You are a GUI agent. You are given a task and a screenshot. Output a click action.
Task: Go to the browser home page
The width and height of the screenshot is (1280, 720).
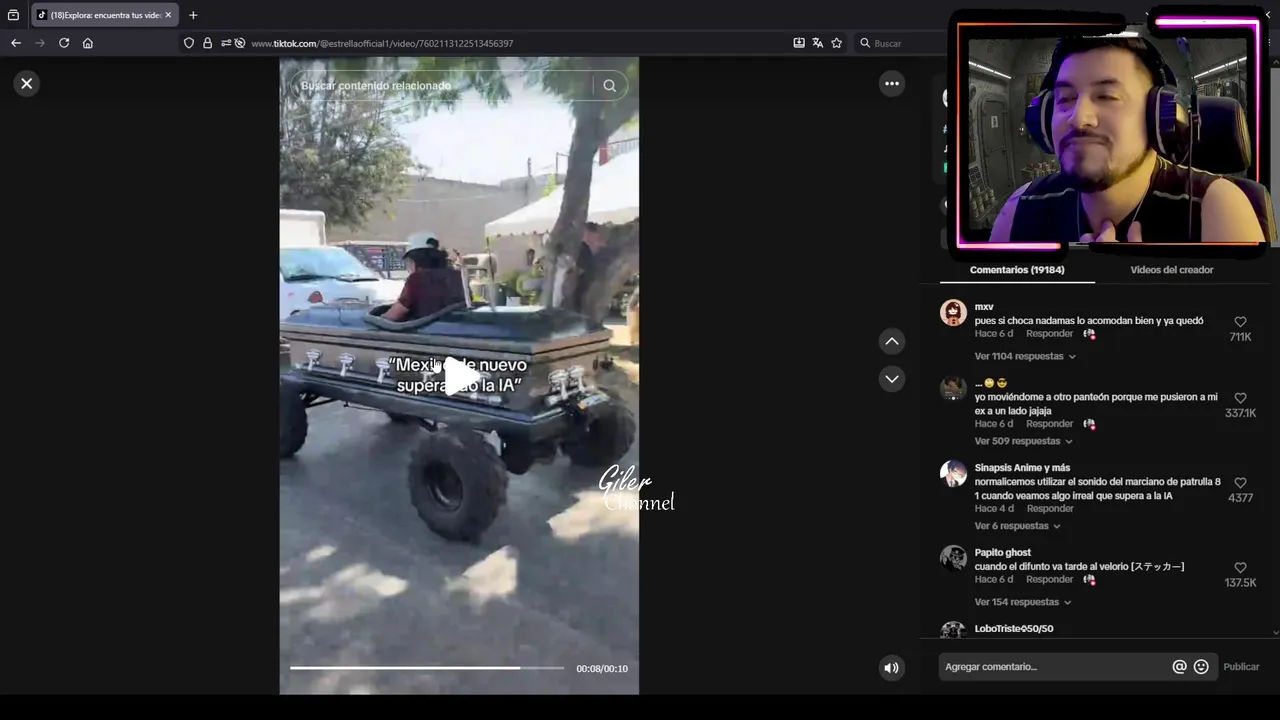pos(88,43)
